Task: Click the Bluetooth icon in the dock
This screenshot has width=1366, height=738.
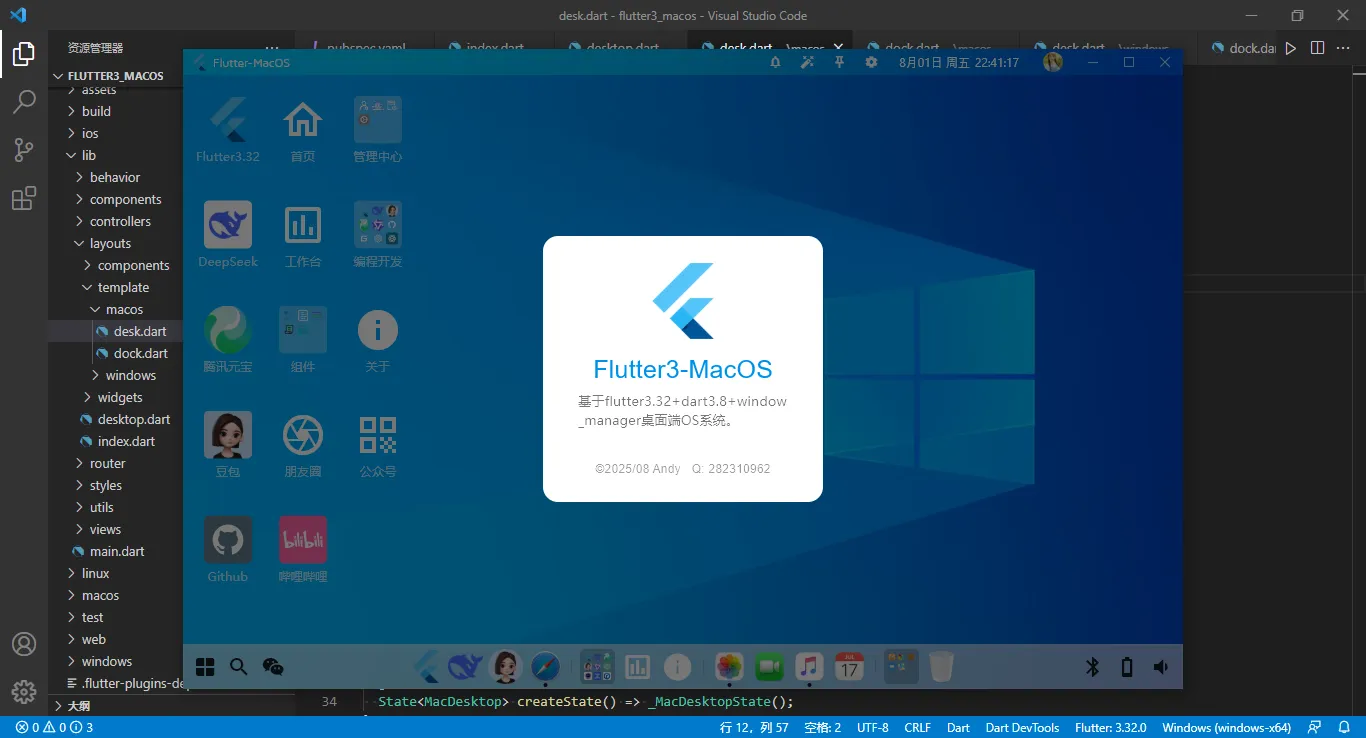Action: [x=1093, y=667]
